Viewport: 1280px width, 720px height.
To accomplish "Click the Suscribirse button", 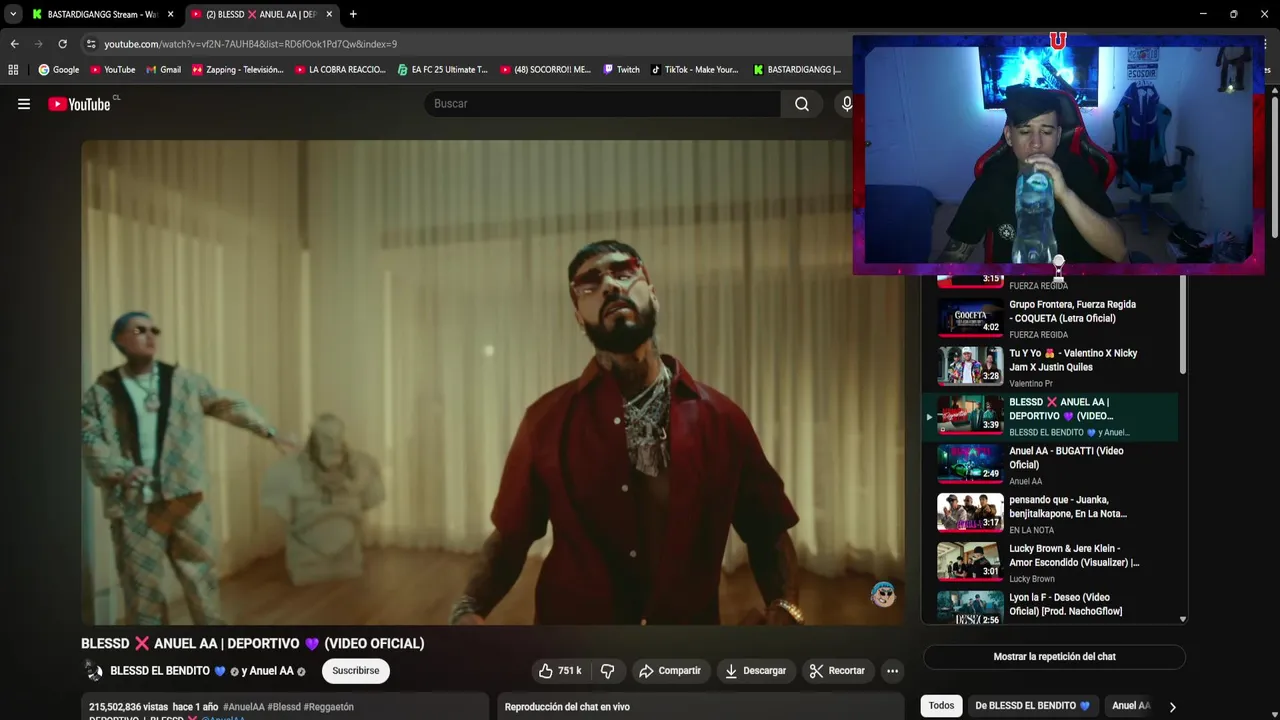I will (356, 671).
